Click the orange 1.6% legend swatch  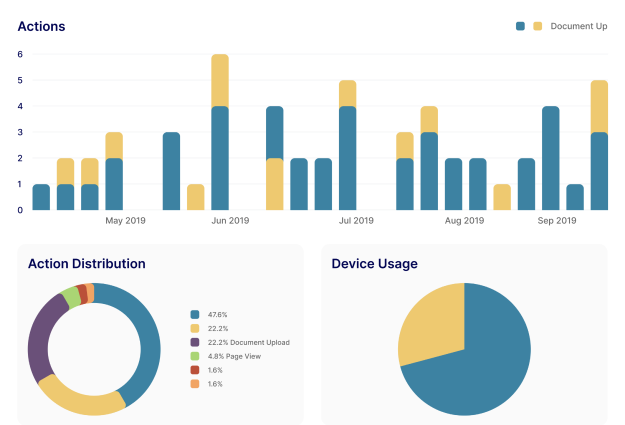194,384
